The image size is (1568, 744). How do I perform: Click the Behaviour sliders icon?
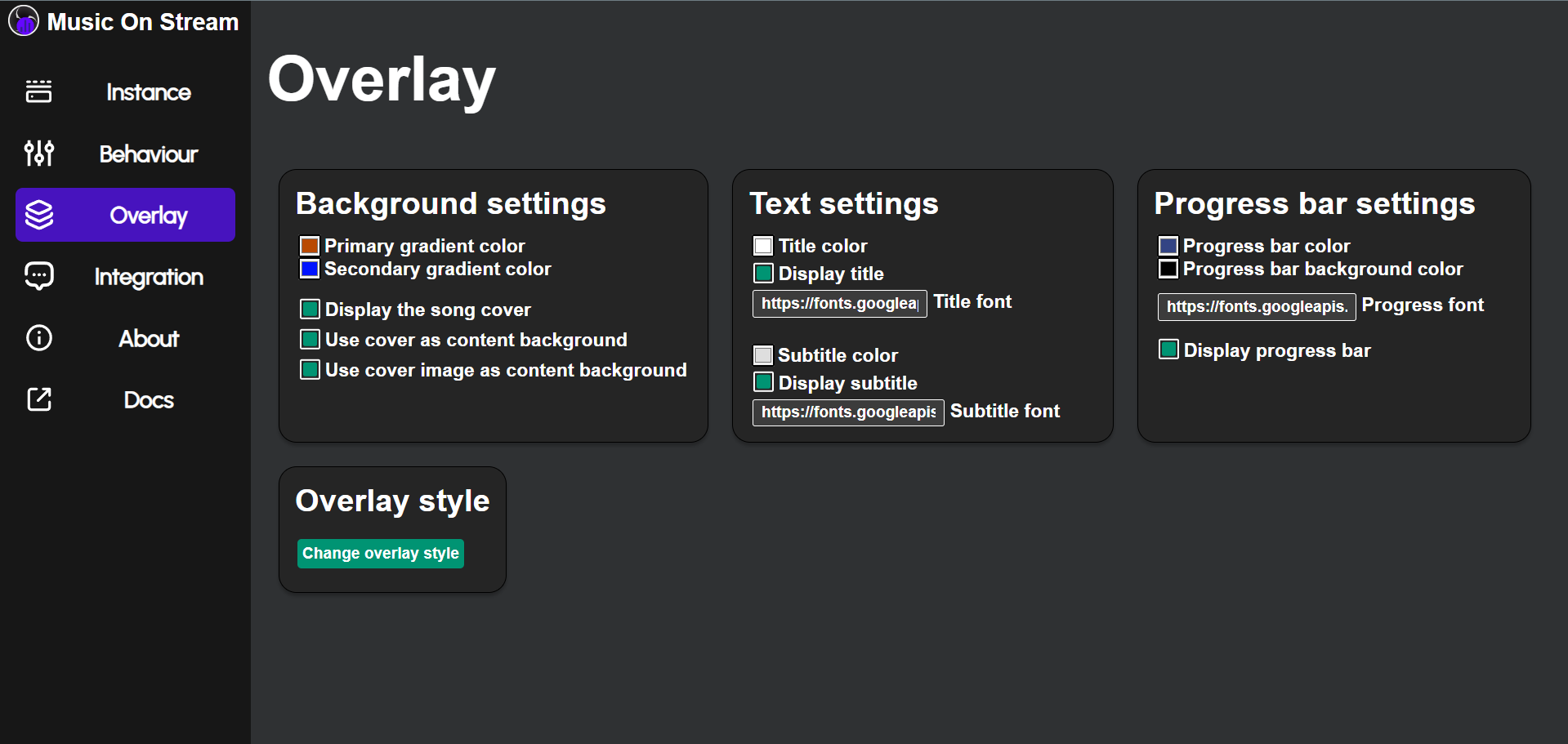(38, 153)
